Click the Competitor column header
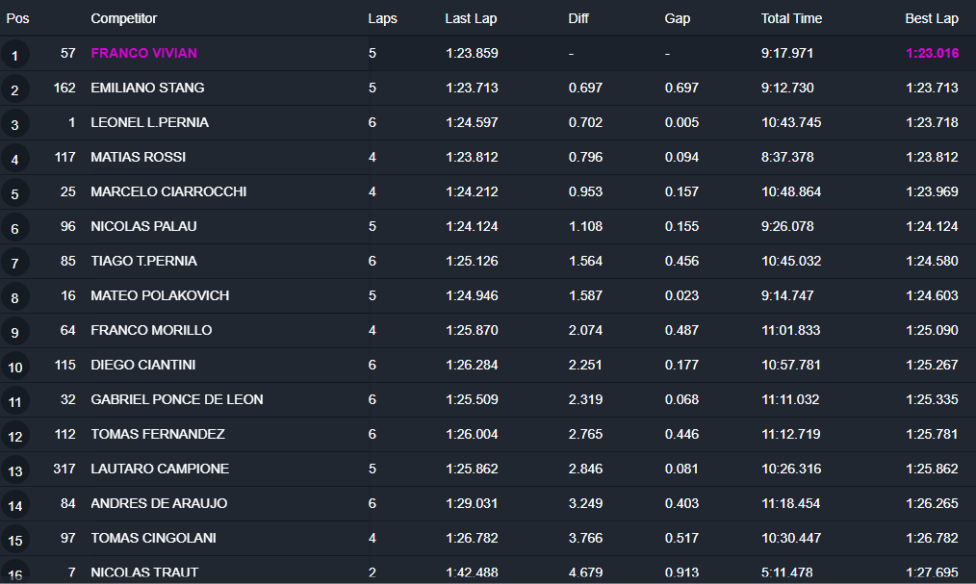This screenshot has width=976, height=584. [124, 19]
